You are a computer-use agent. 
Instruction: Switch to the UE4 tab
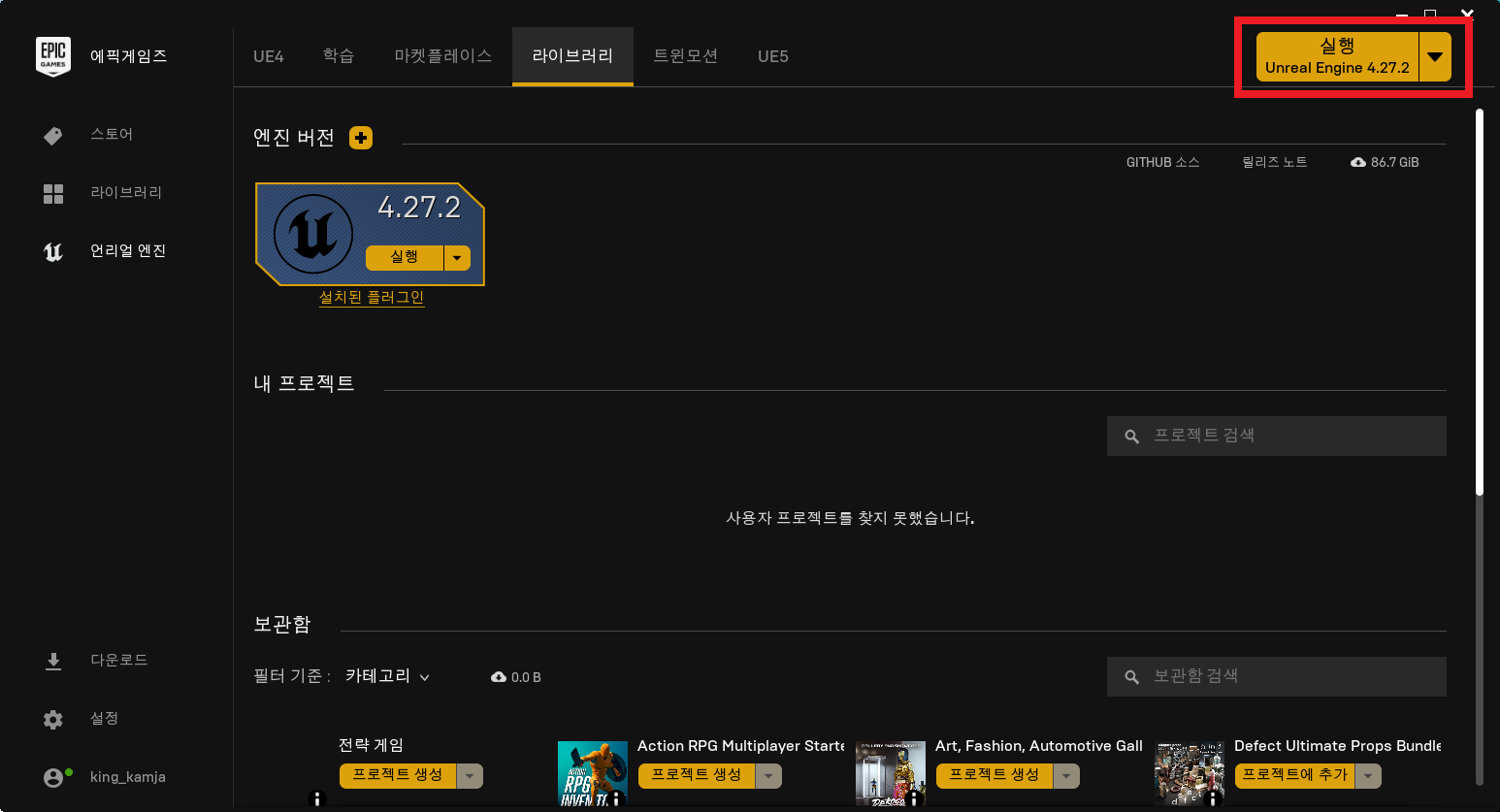[269, 56]
